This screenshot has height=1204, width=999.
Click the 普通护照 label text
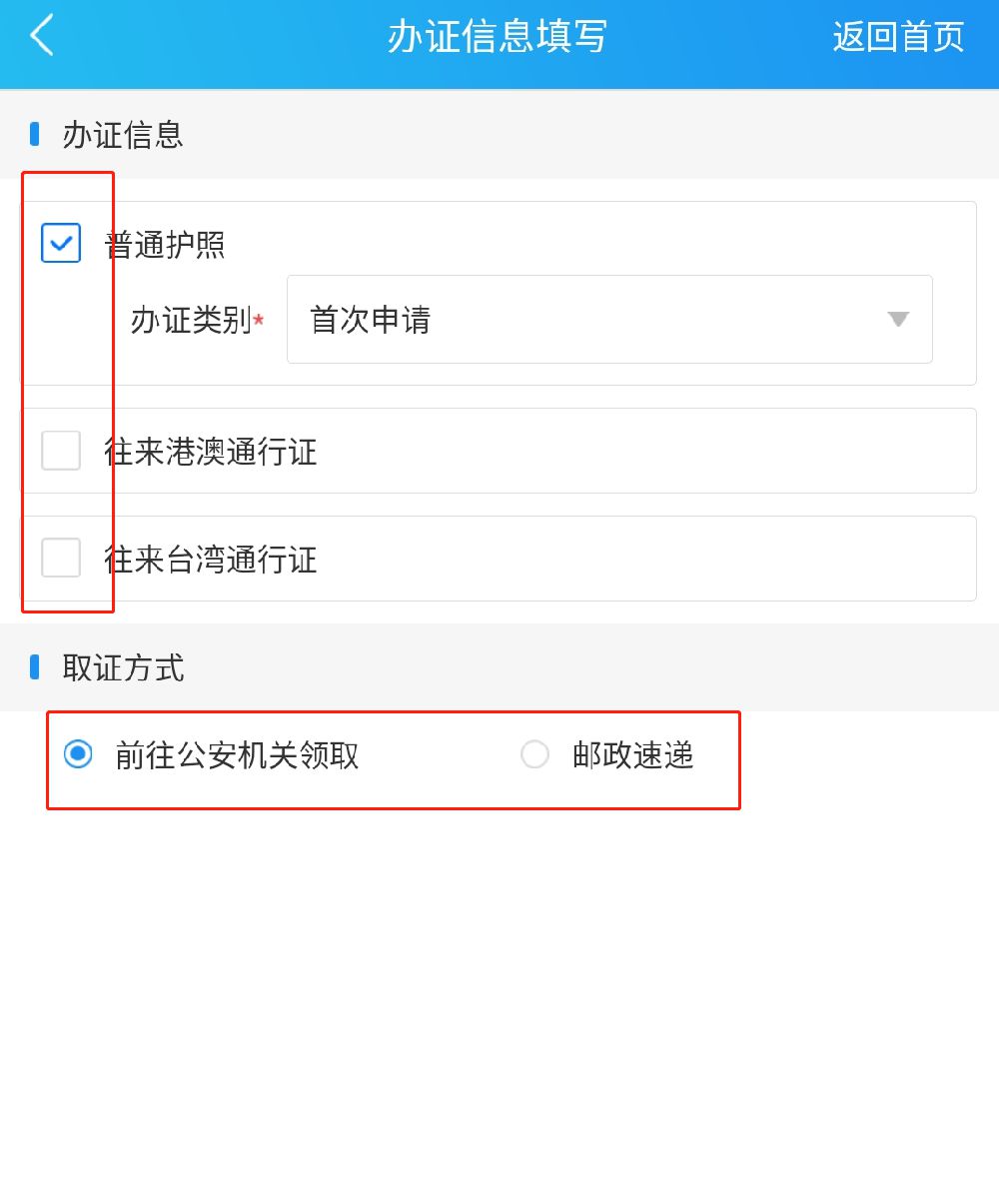click(x=165, y=245)
